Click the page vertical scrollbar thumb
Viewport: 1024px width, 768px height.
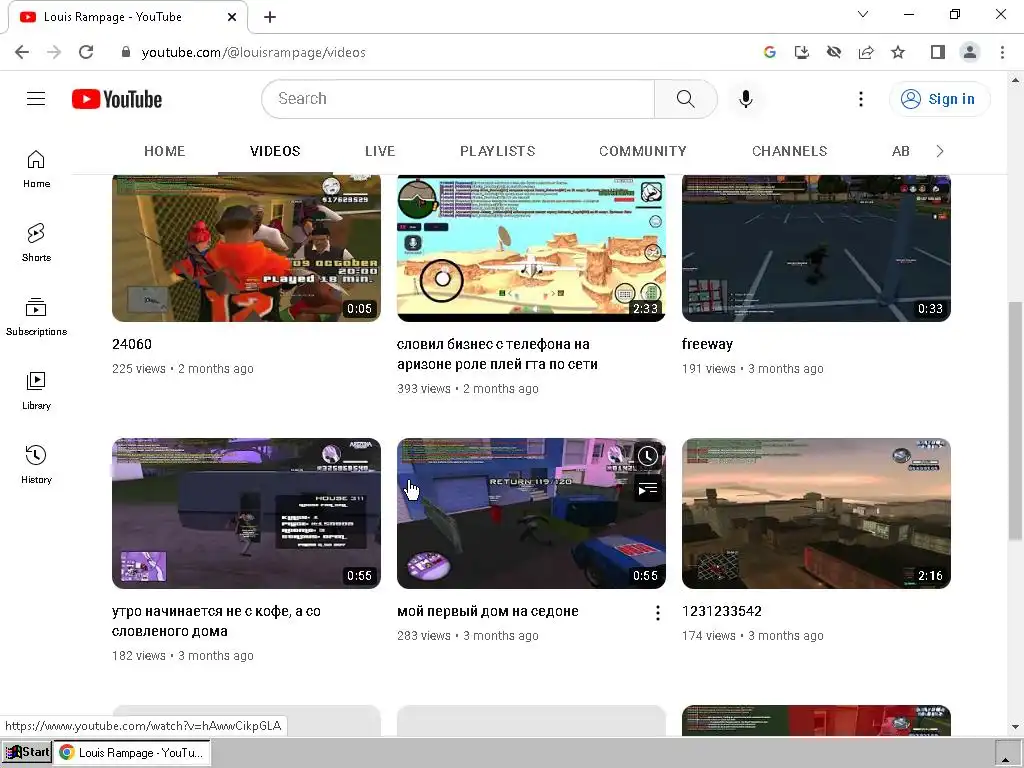tap(1016, 421)
